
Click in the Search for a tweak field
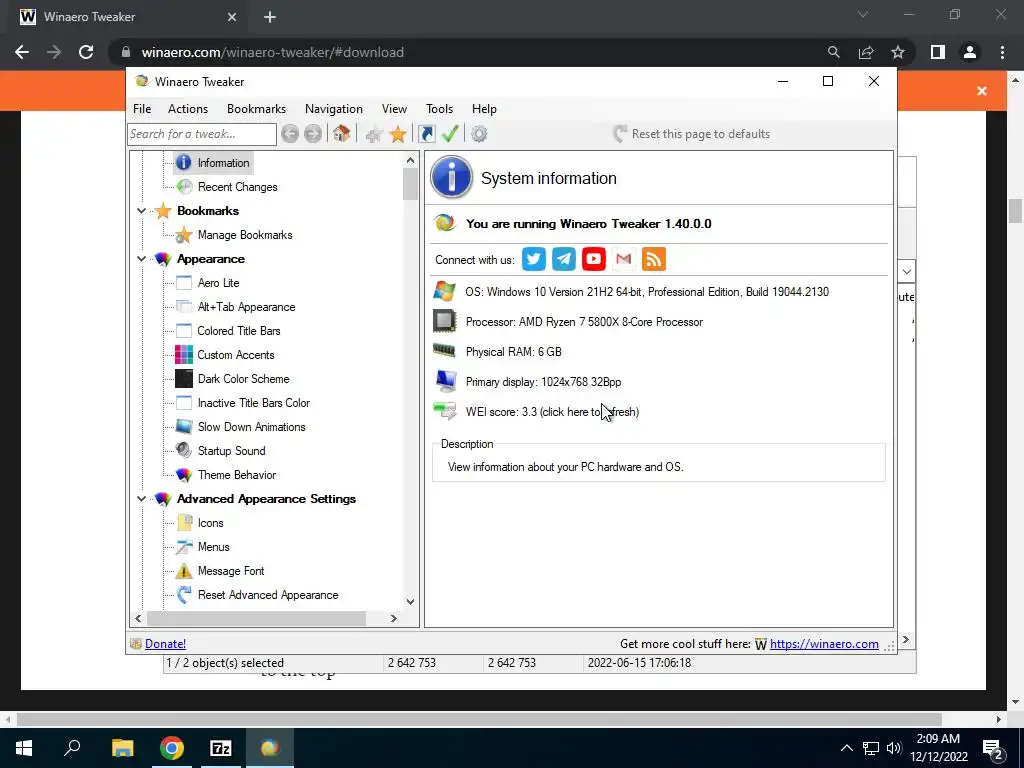(202, 134)
